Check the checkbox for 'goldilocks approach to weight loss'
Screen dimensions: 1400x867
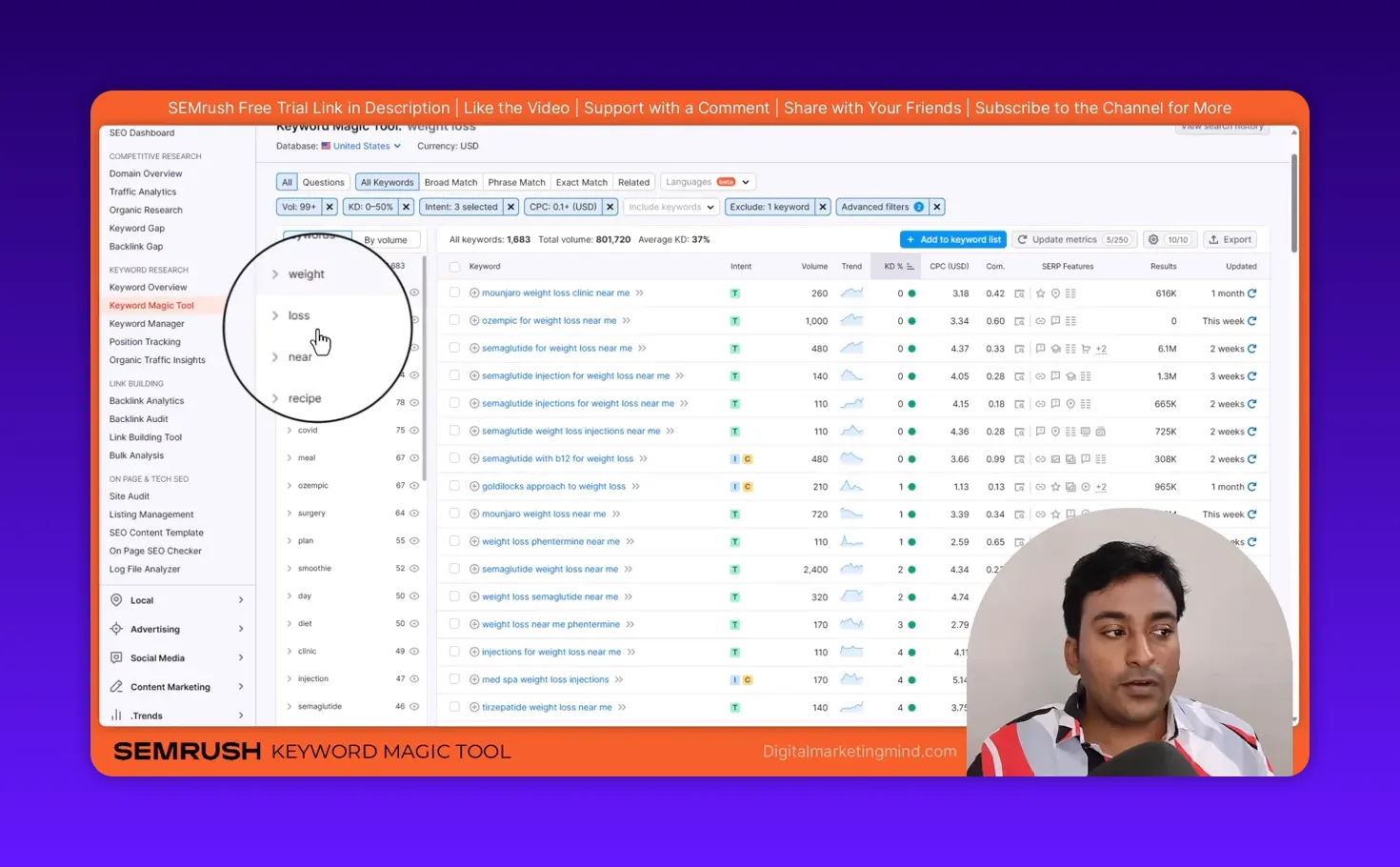pos(453,486)
